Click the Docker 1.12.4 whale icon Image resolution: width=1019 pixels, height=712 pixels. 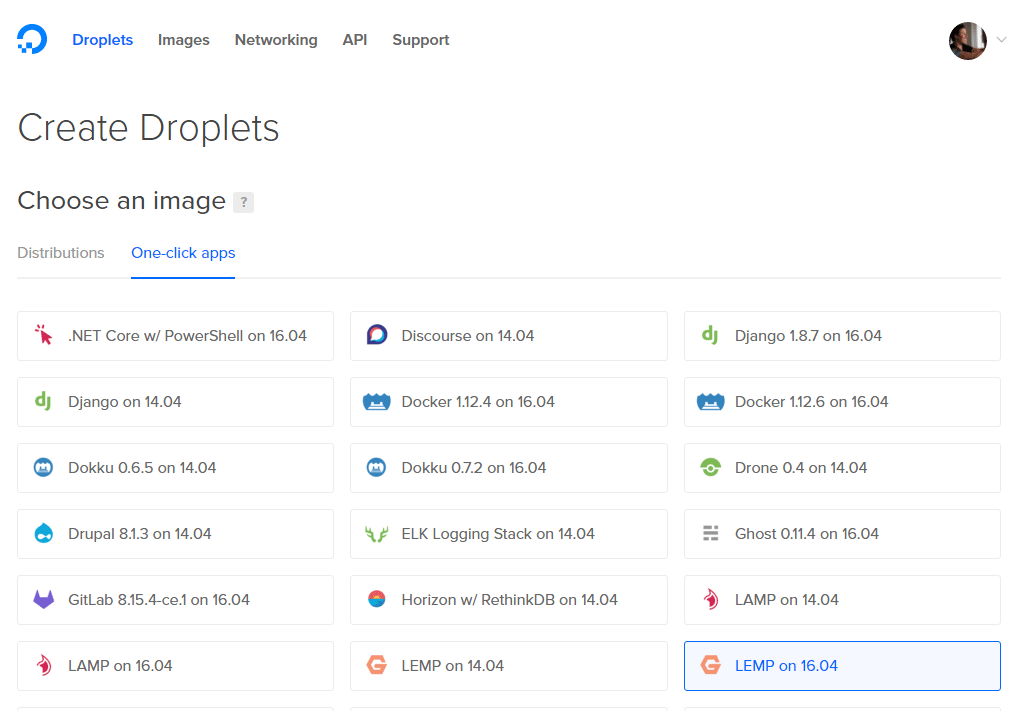pos(377,401)
